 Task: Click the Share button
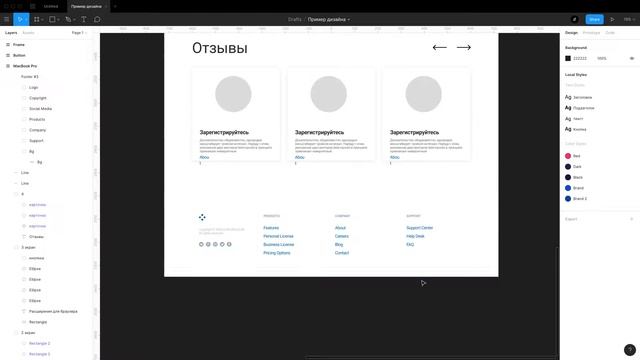point(594,19)
